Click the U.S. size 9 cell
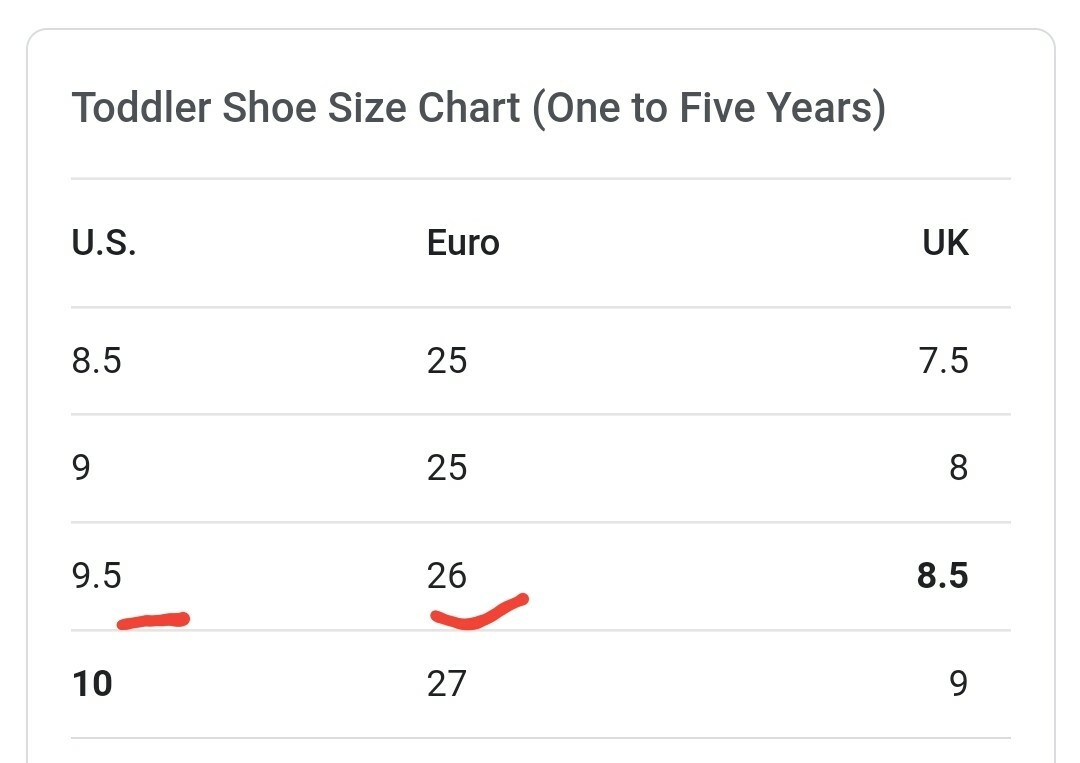This screenshot has width=1080, height=763. 81,468
